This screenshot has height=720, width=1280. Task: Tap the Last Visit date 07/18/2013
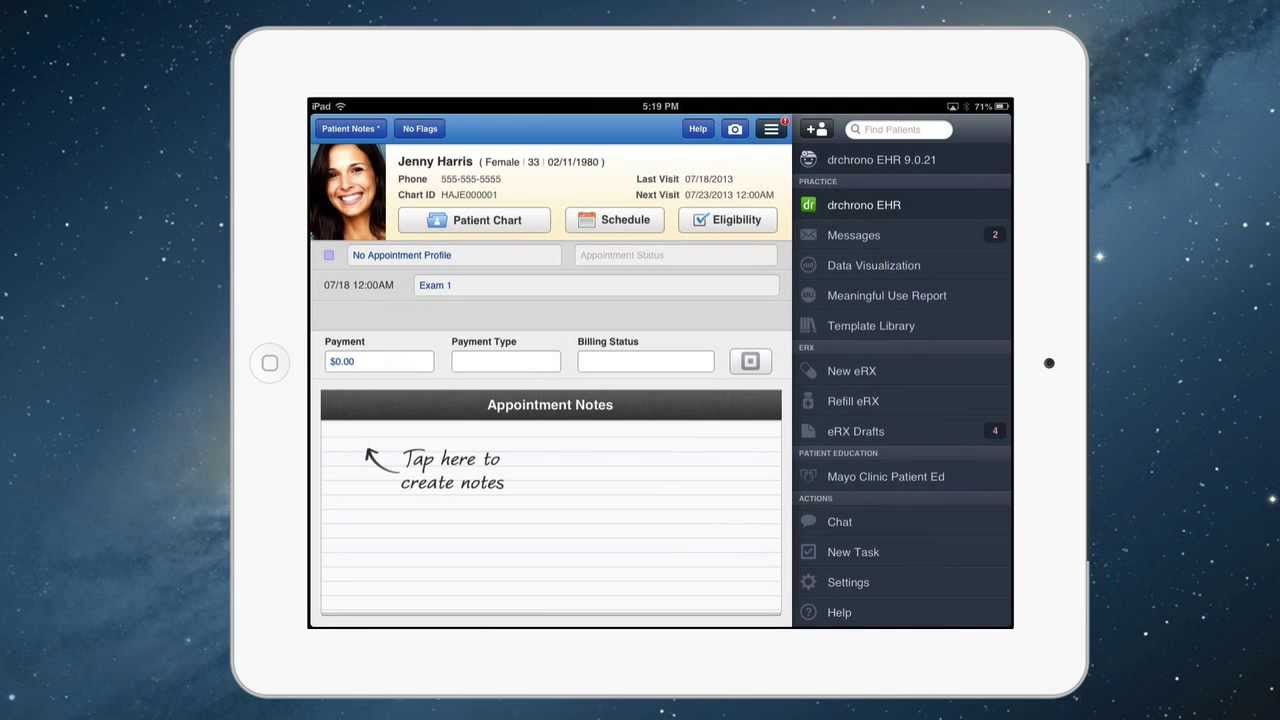pyautogui.click(x=709, y=179)
